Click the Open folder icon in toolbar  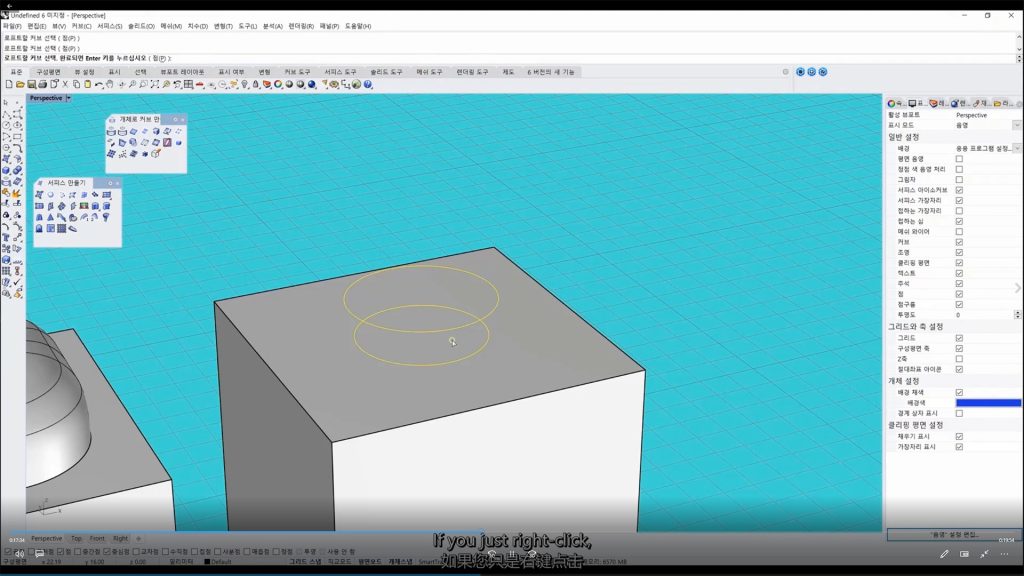pos(19,85)
